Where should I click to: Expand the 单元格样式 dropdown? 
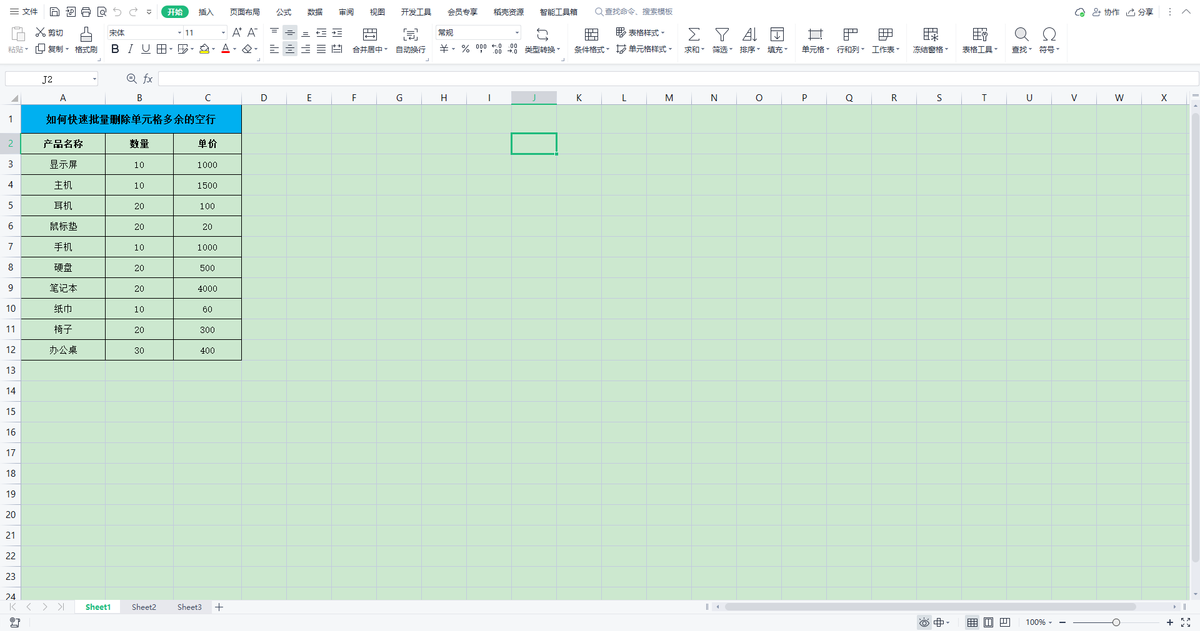[671, 49]
